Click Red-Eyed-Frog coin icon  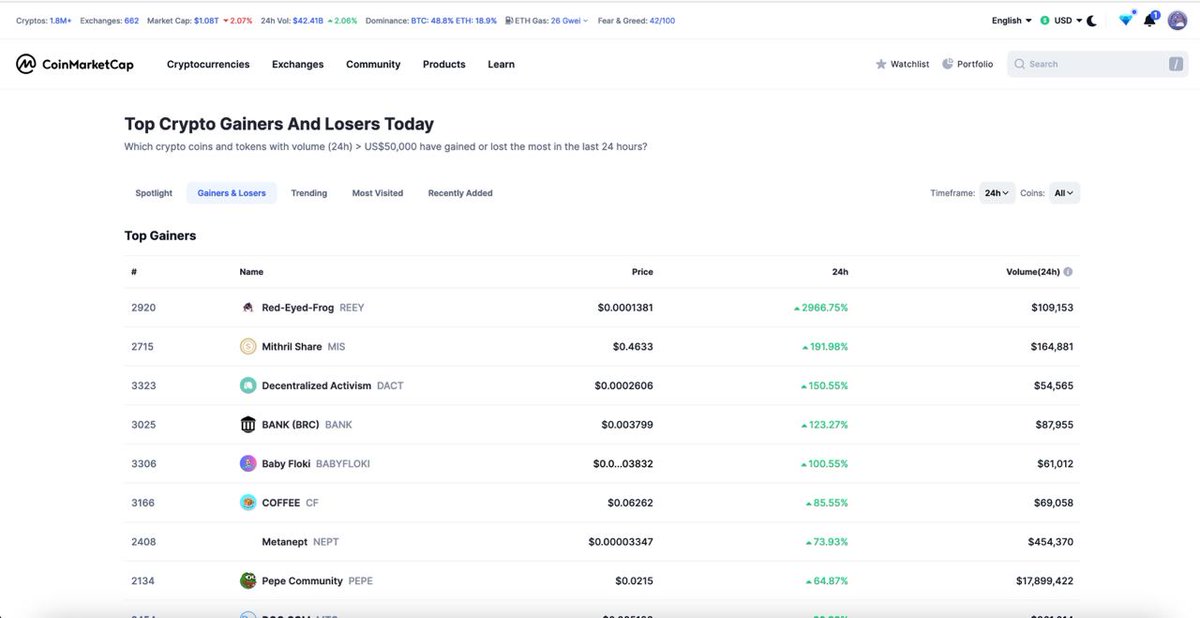tap(248, 308)
